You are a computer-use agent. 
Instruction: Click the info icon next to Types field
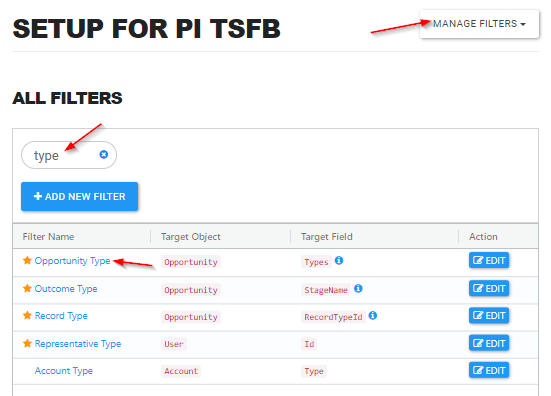(x=339, y=260)
